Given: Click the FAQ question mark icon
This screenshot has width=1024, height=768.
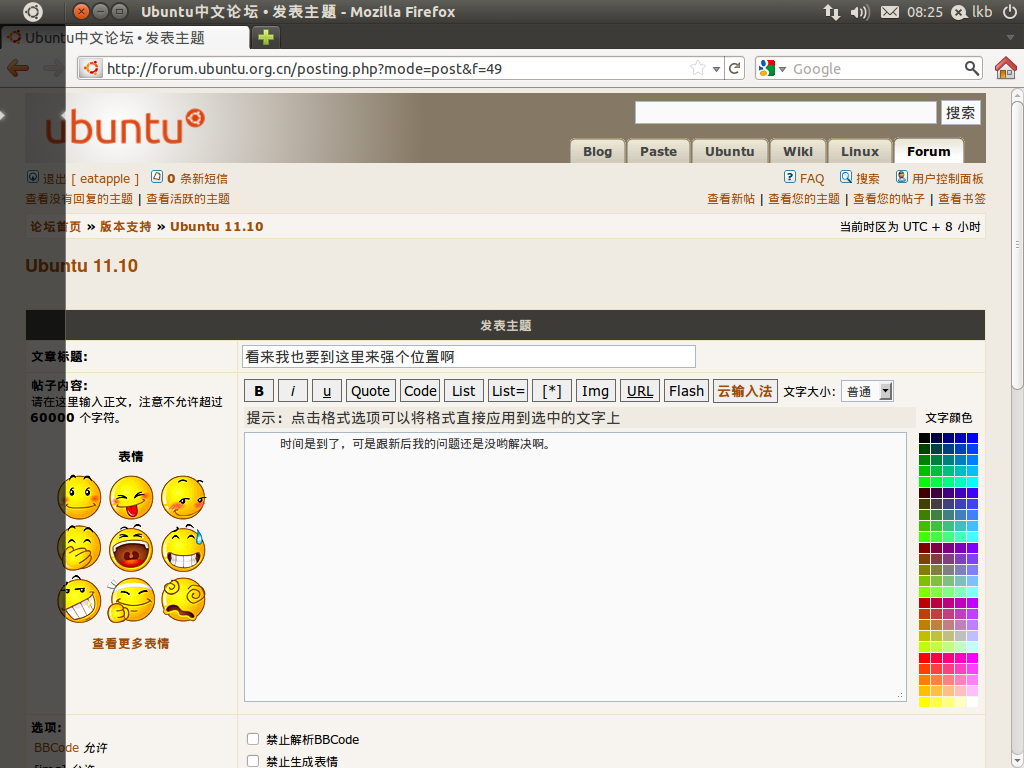Looking at the screenshot, I should 790,177.
